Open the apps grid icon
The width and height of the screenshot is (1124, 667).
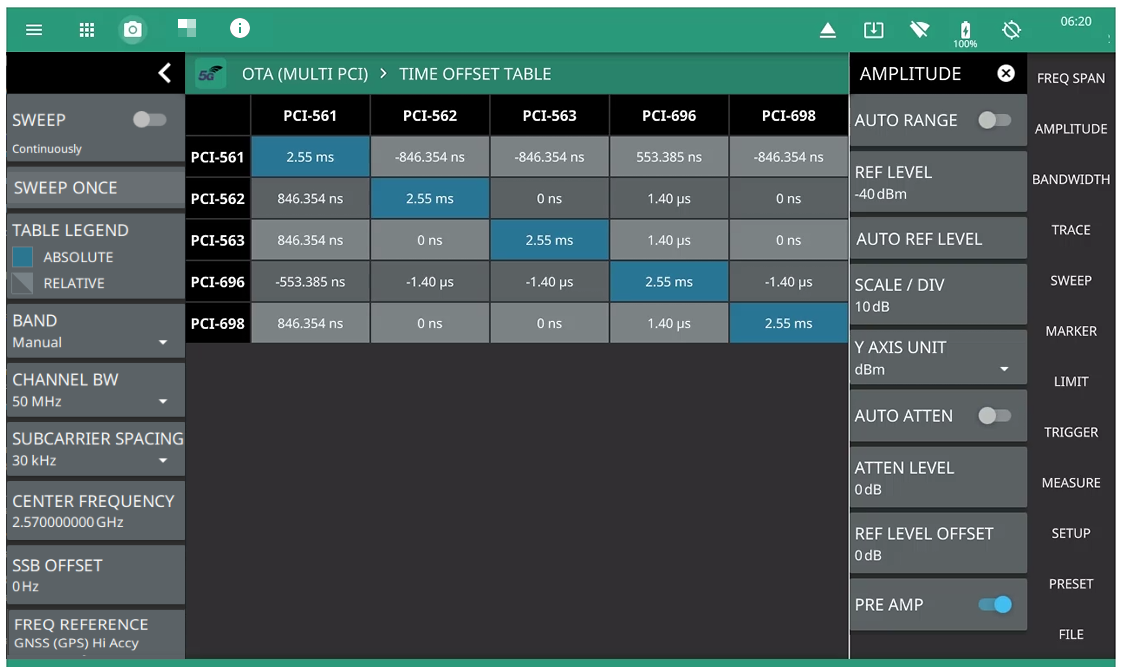point(87,30)
